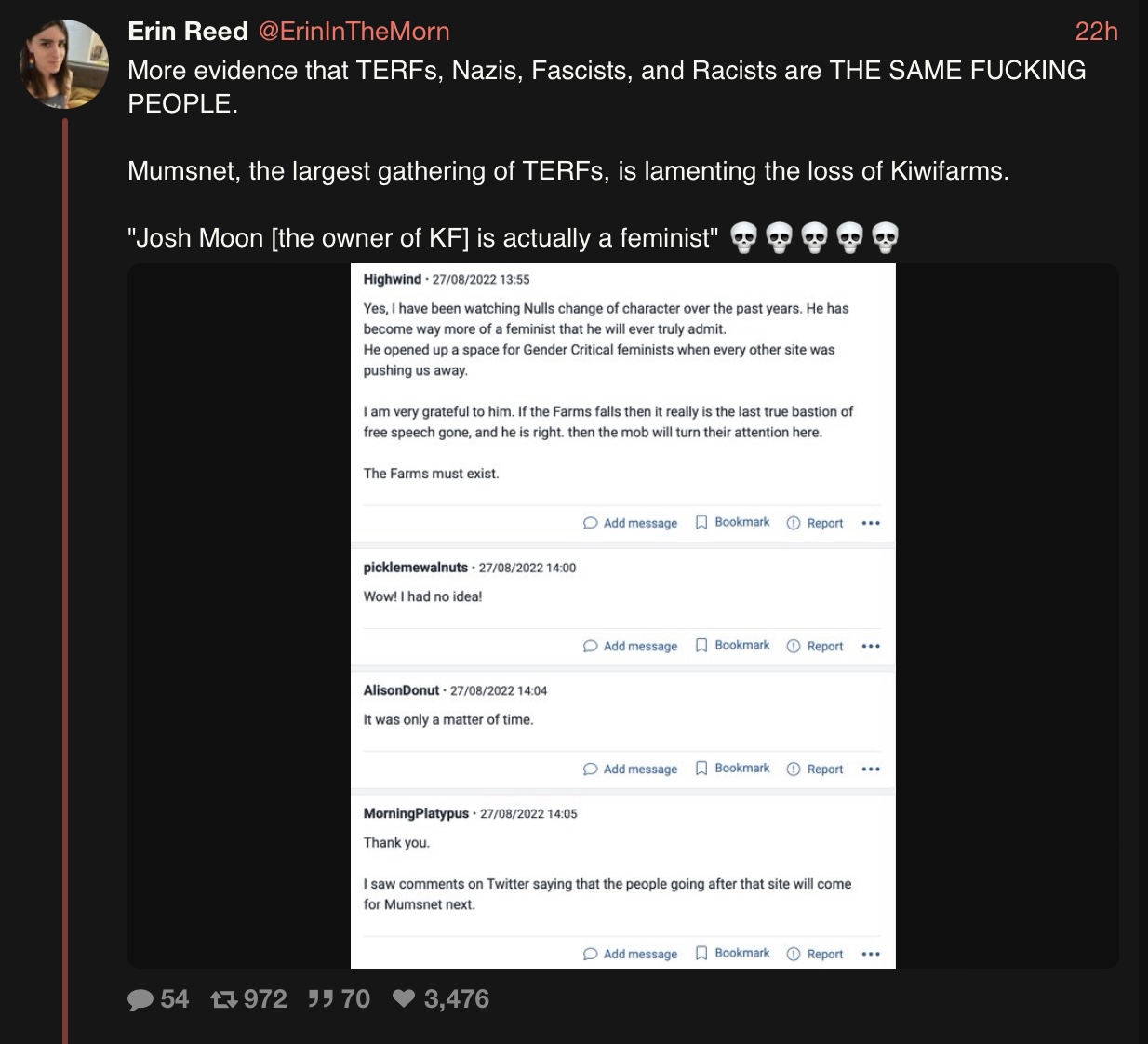The height and width of the screenshot is (1044, 1148).
Task: Click report icon under picklemewalnuts' post
Action: (x=794, y=646)
